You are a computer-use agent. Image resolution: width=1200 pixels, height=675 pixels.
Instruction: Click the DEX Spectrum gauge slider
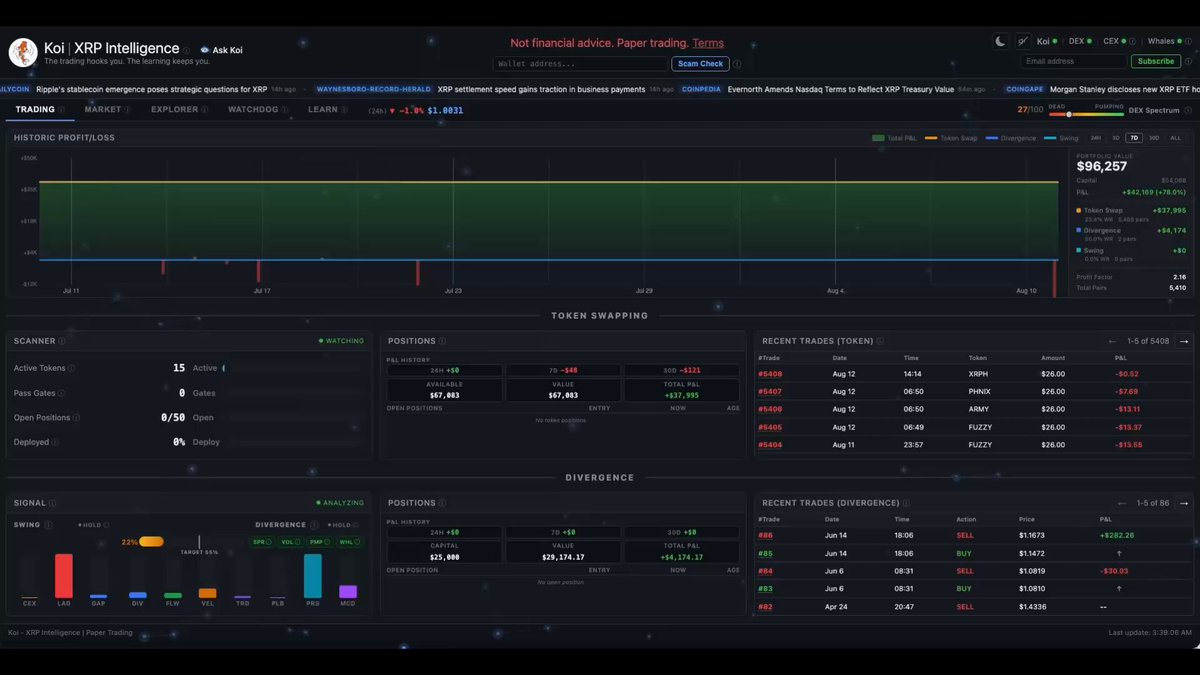1084,113
